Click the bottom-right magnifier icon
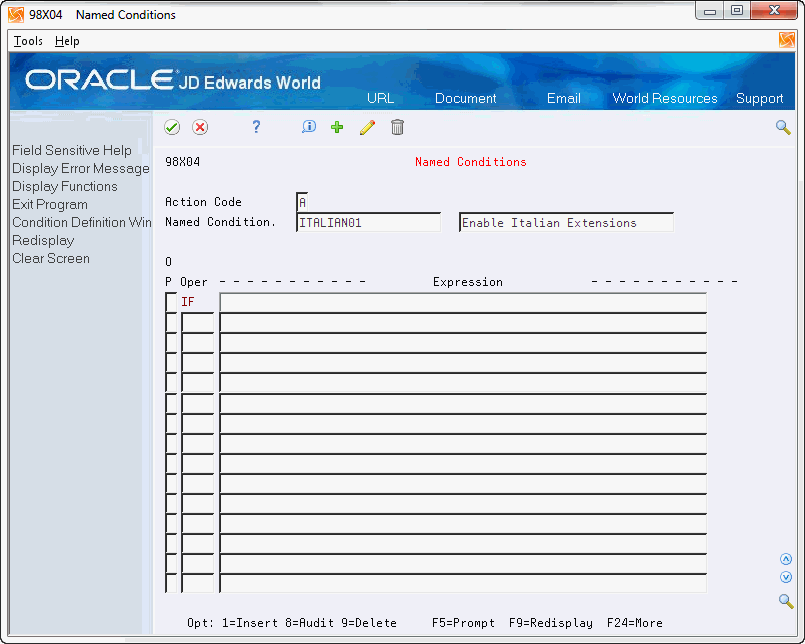The height and width of the screenshot is (644, 805). pos(786,600)
